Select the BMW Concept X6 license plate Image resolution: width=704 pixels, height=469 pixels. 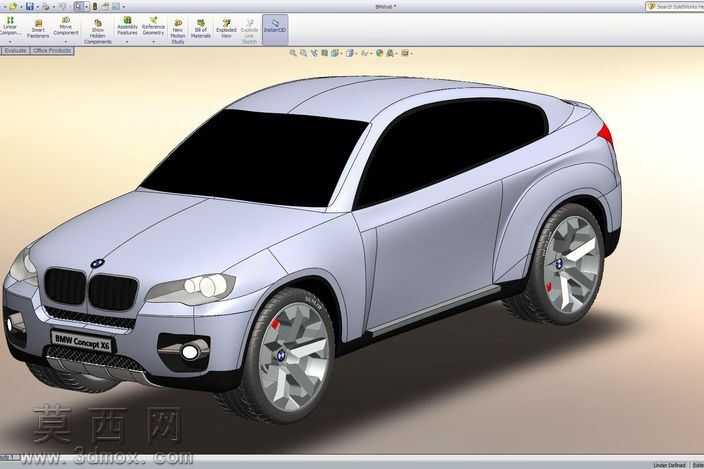point(82,341)
